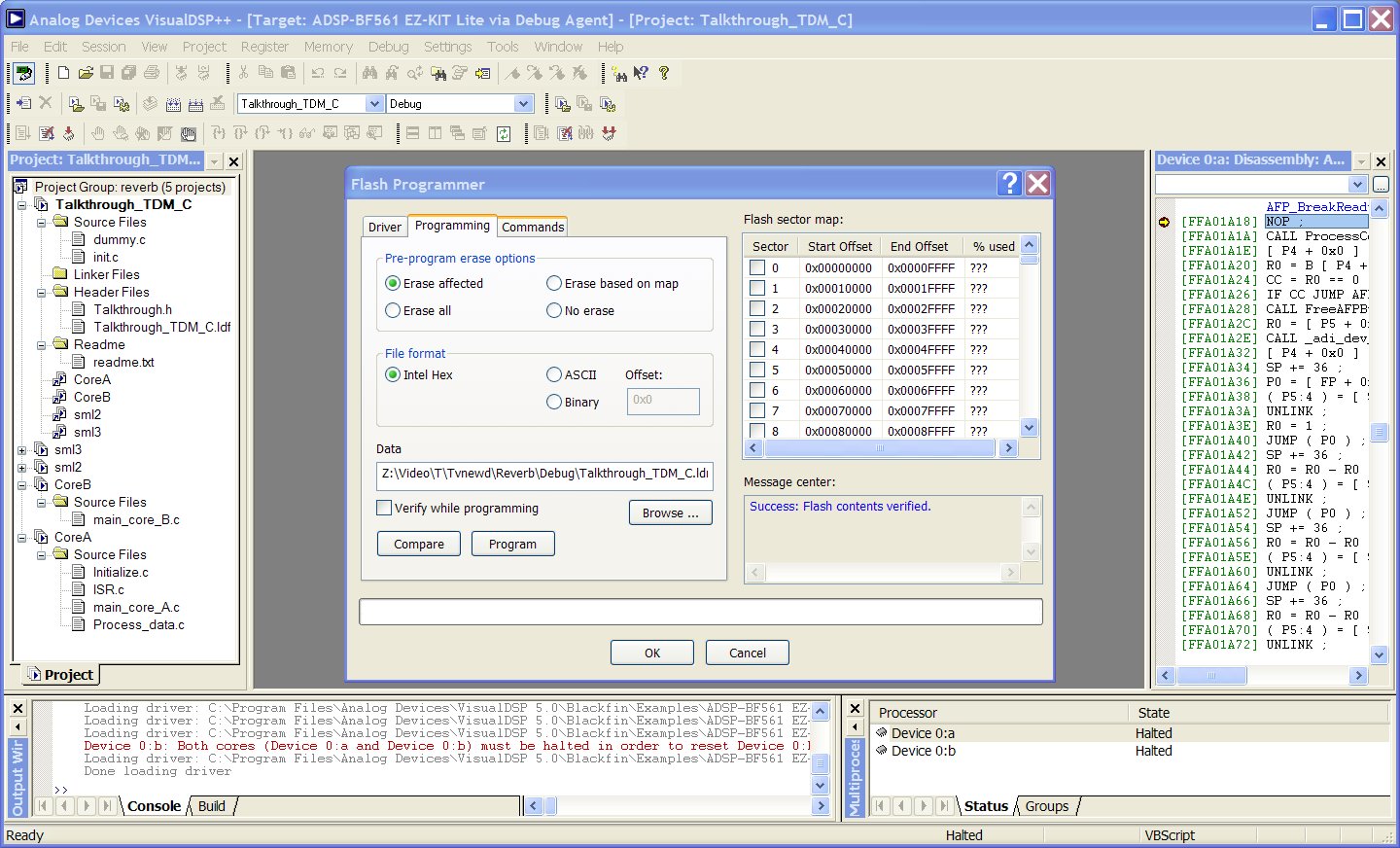
Task: Click the Flash Programmer help question mark icon
Action: click(x=1010, y=183)
